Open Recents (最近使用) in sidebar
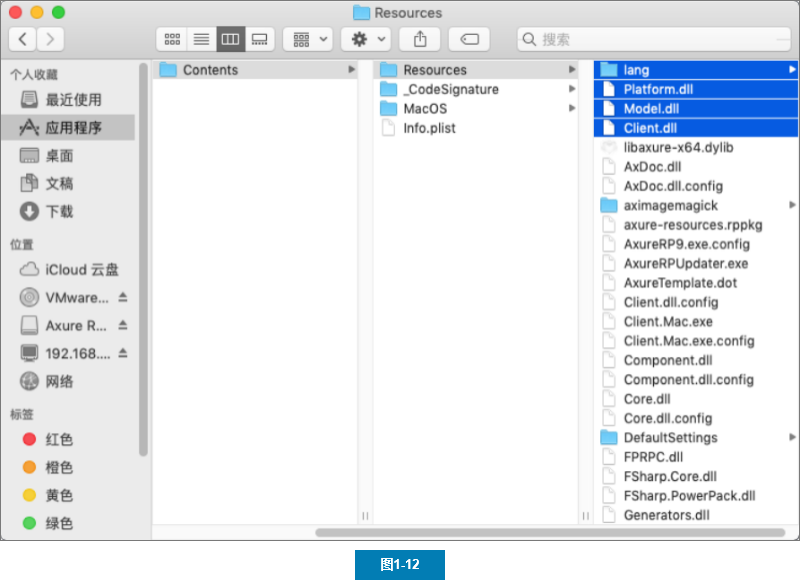The image size is (800, 580). (68, 99)
